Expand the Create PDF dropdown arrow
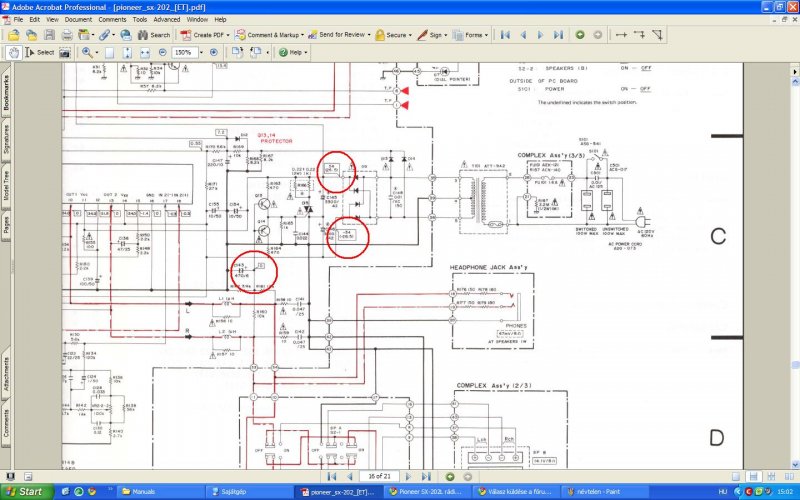Viewport: 800px width, 500px height. 228,35
